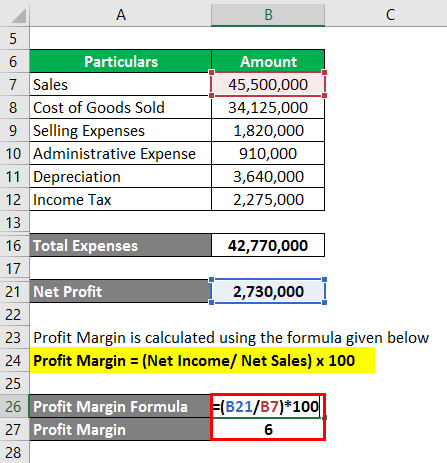
Task: Select row 28 header
Action: click(14, 452)
